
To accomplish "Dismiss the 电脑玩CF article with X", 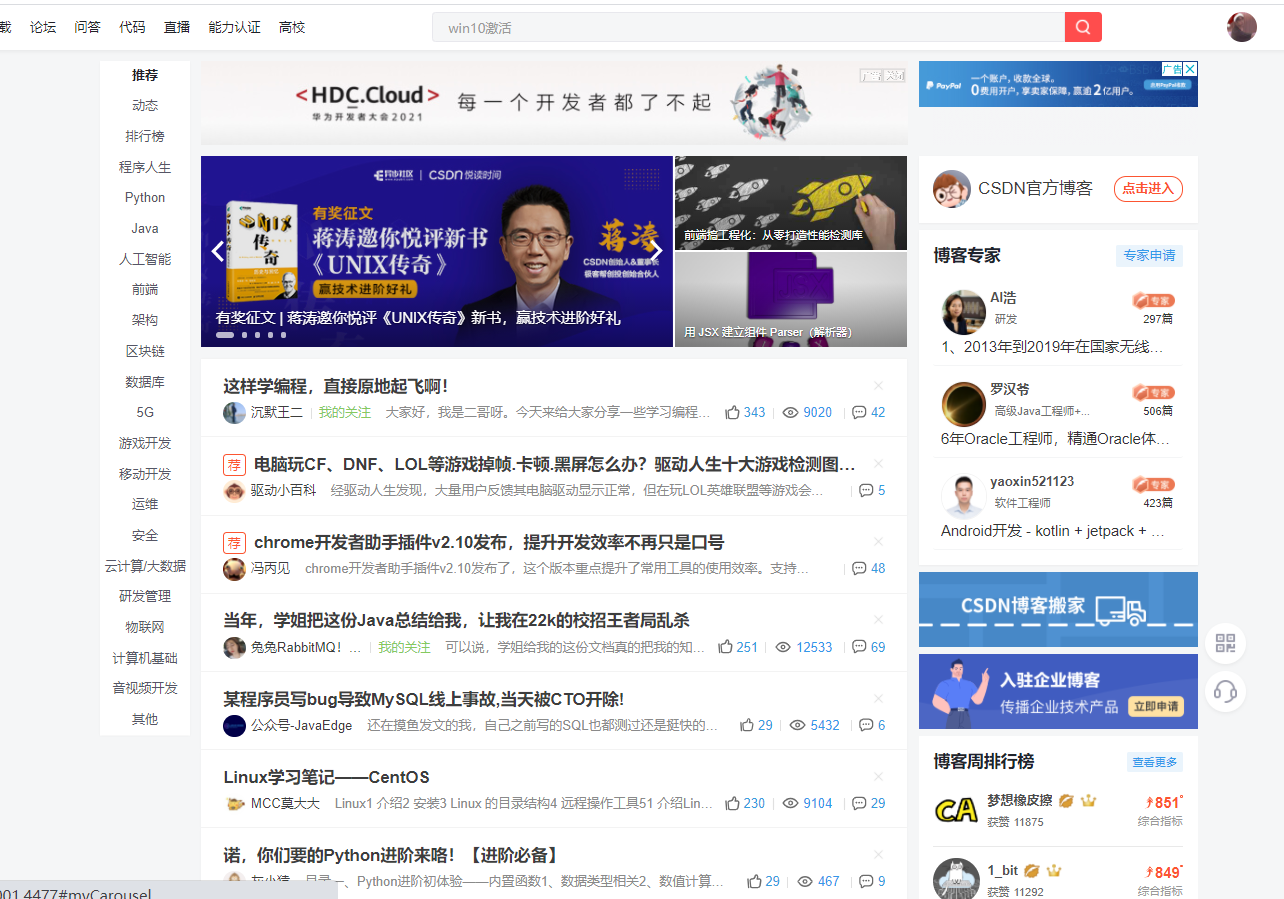I will coord(878,463).
